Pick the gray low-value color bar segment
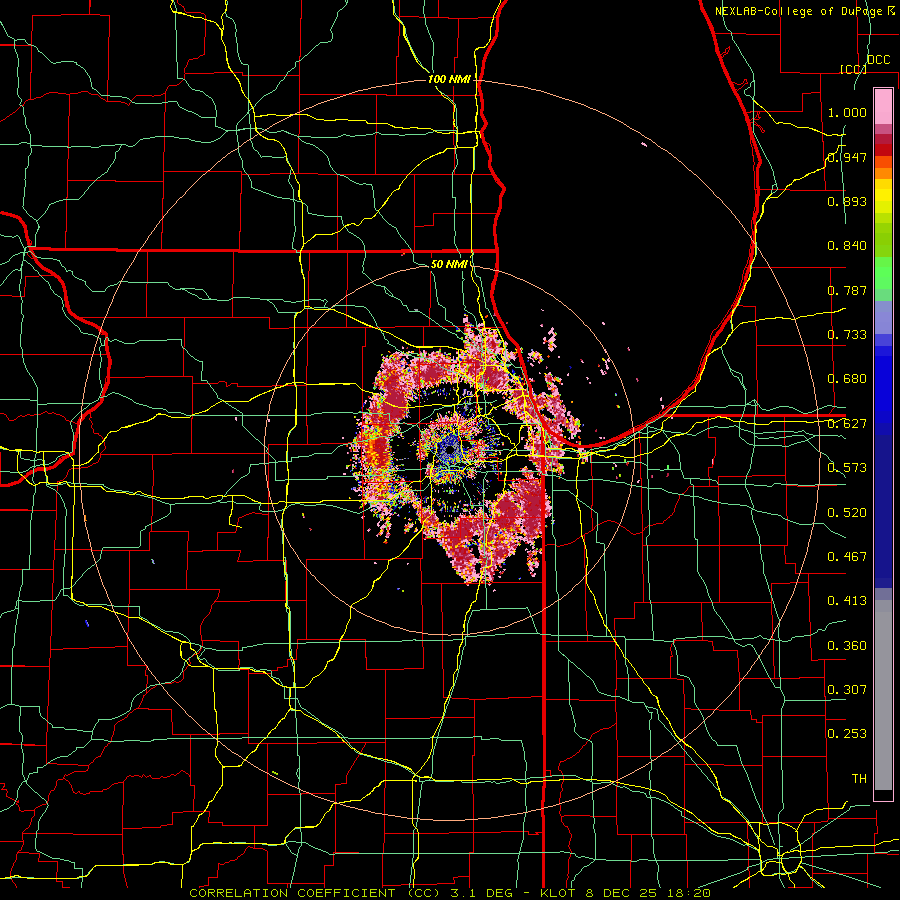 (x=883, y=695)
